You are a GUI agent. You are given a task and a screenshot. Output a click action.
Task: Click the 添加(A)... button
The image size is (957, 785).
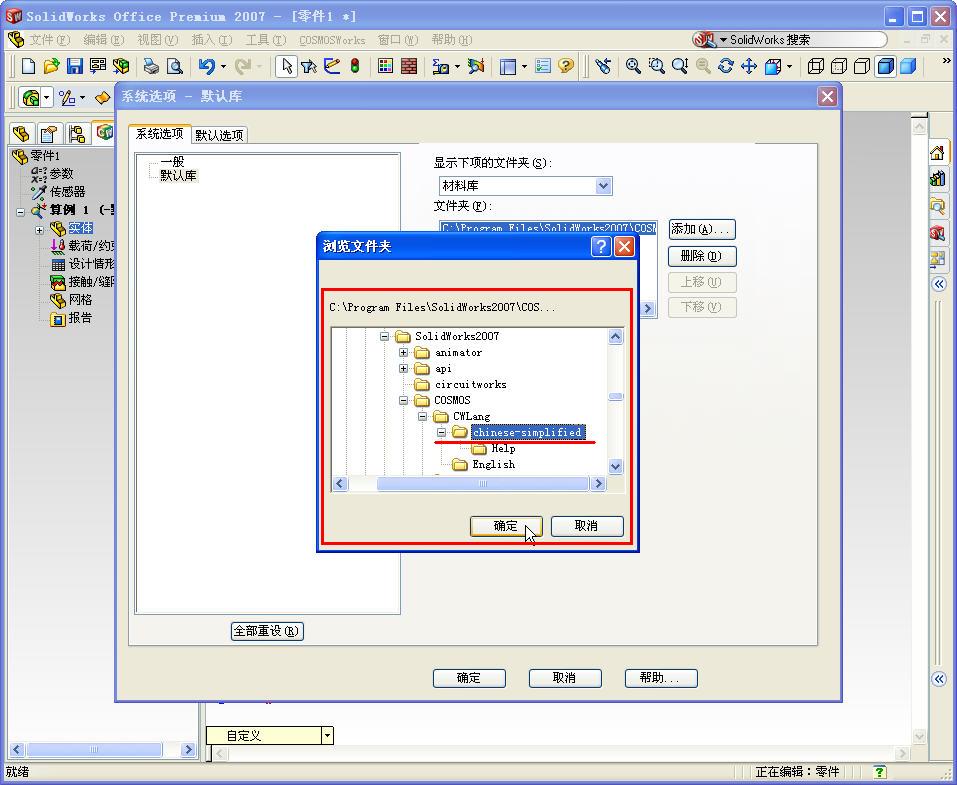(702, 230)
